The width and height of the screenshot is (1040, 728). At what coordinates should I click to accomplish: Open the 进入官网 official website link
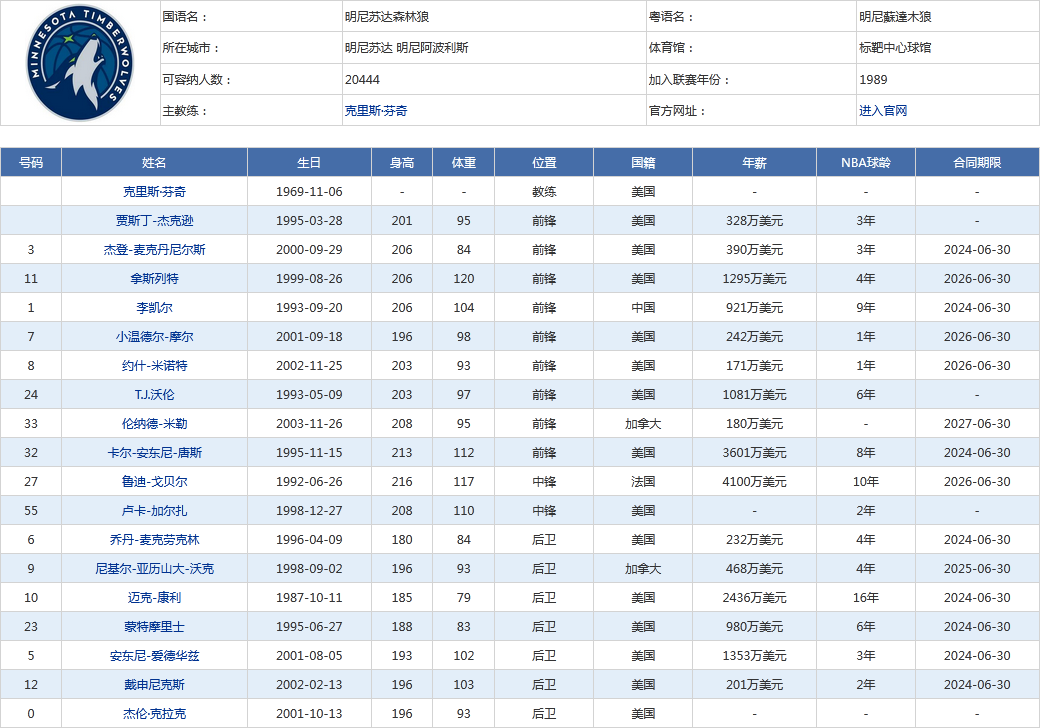(x=885, y=111)
